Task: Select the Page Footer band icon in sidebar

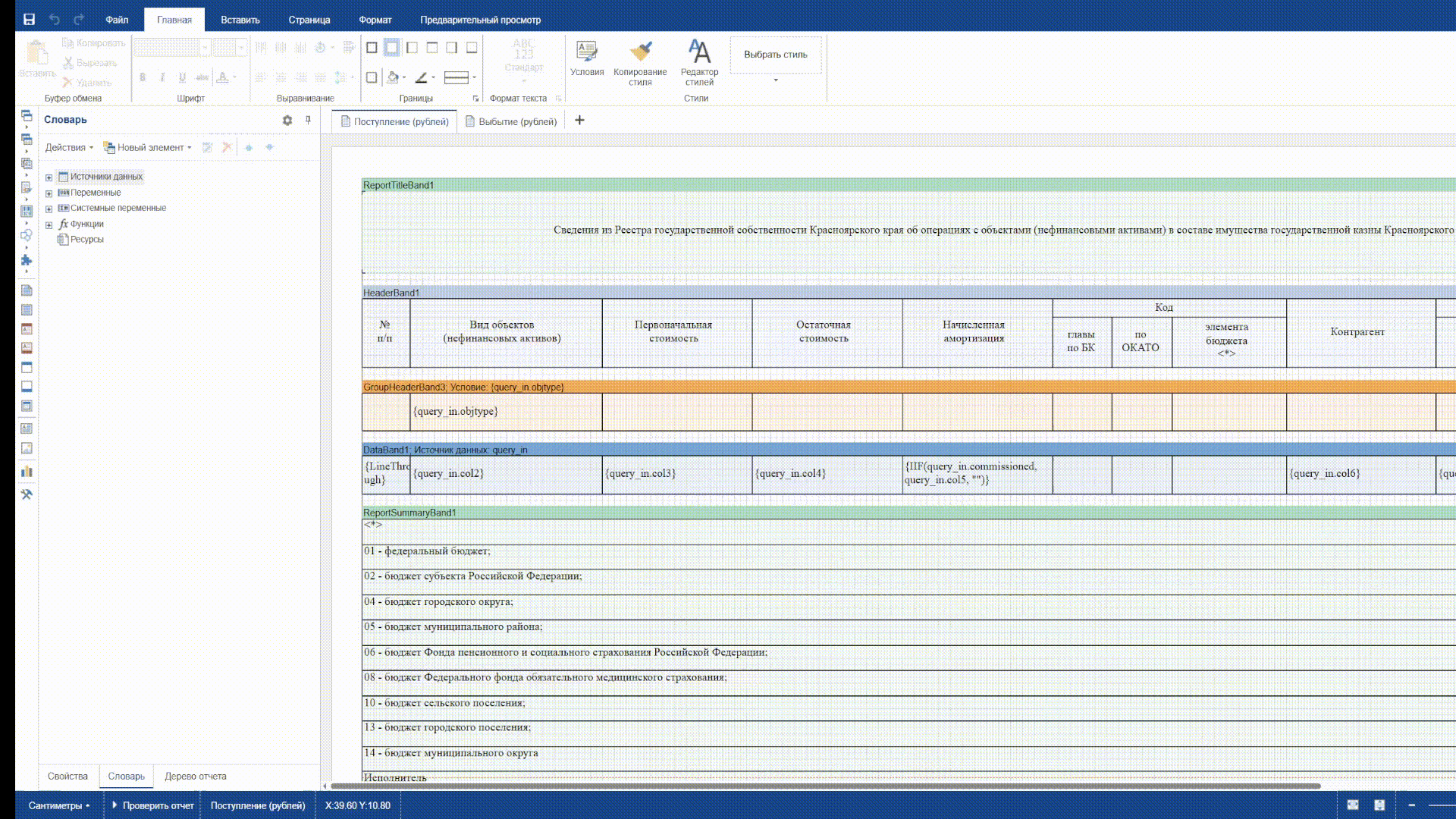Action: point(27,348)
